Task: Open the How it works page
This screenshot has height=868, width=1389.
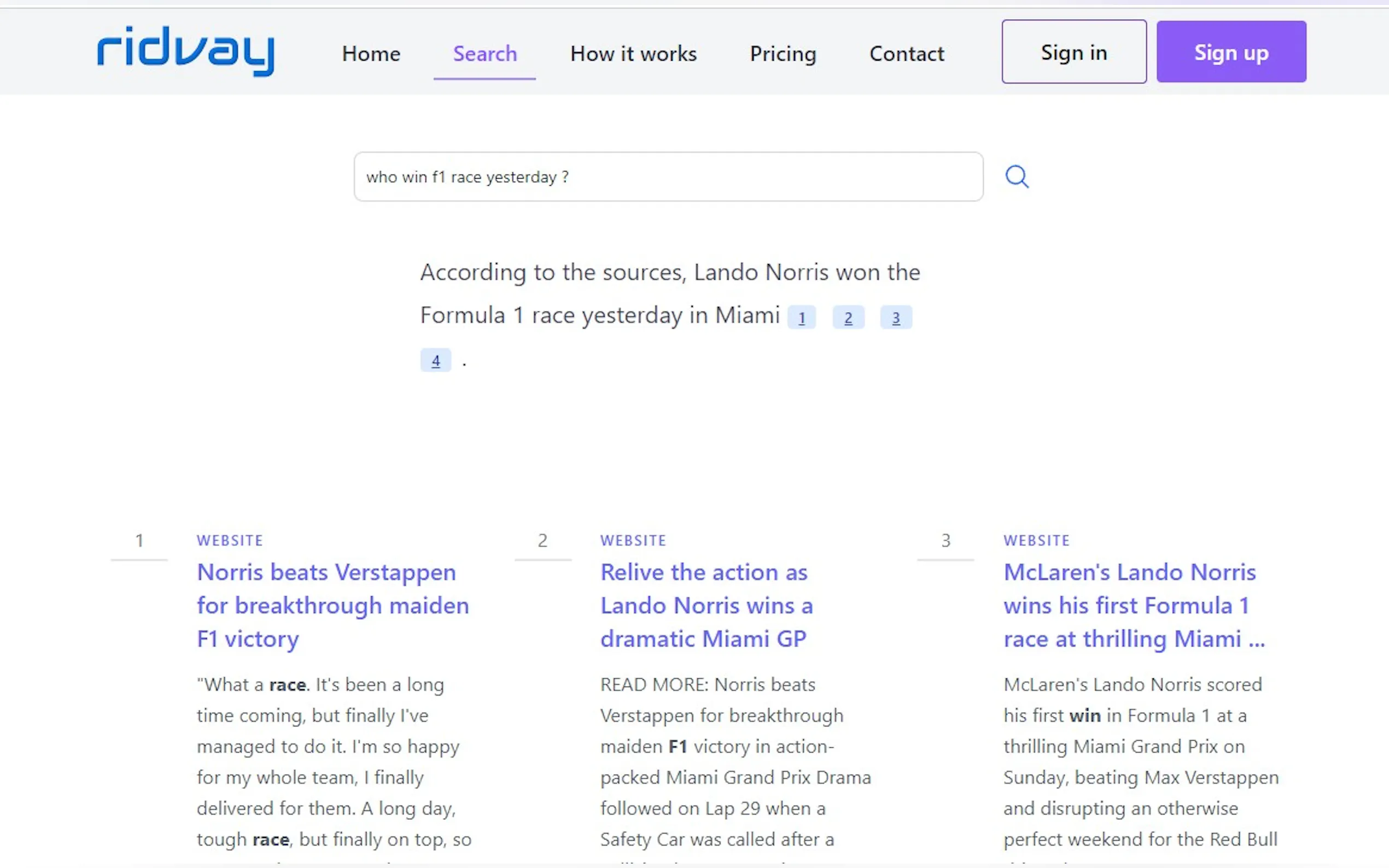Action: click(633, 54)
